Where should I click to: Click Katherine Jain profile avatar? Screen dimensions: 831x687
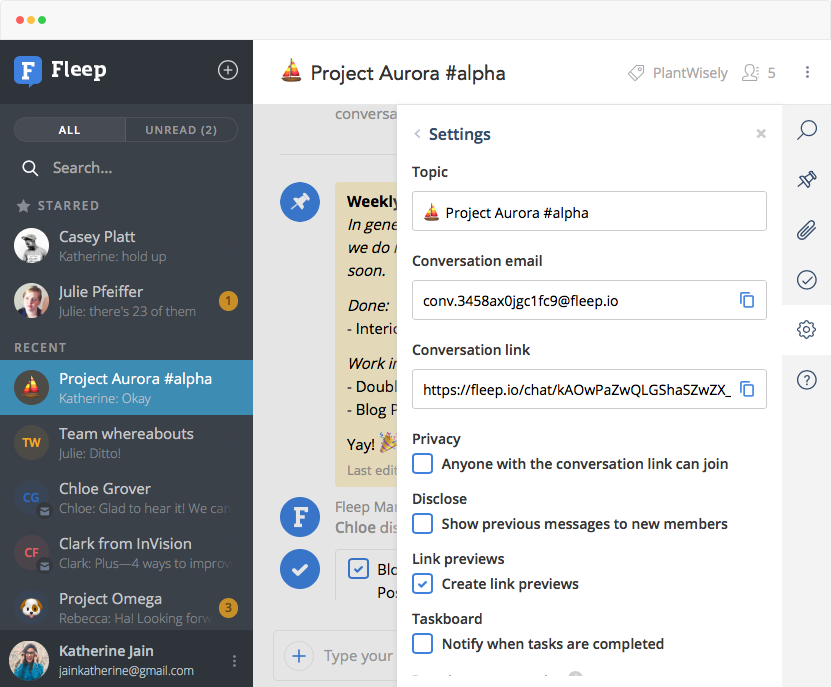(29, 660)
